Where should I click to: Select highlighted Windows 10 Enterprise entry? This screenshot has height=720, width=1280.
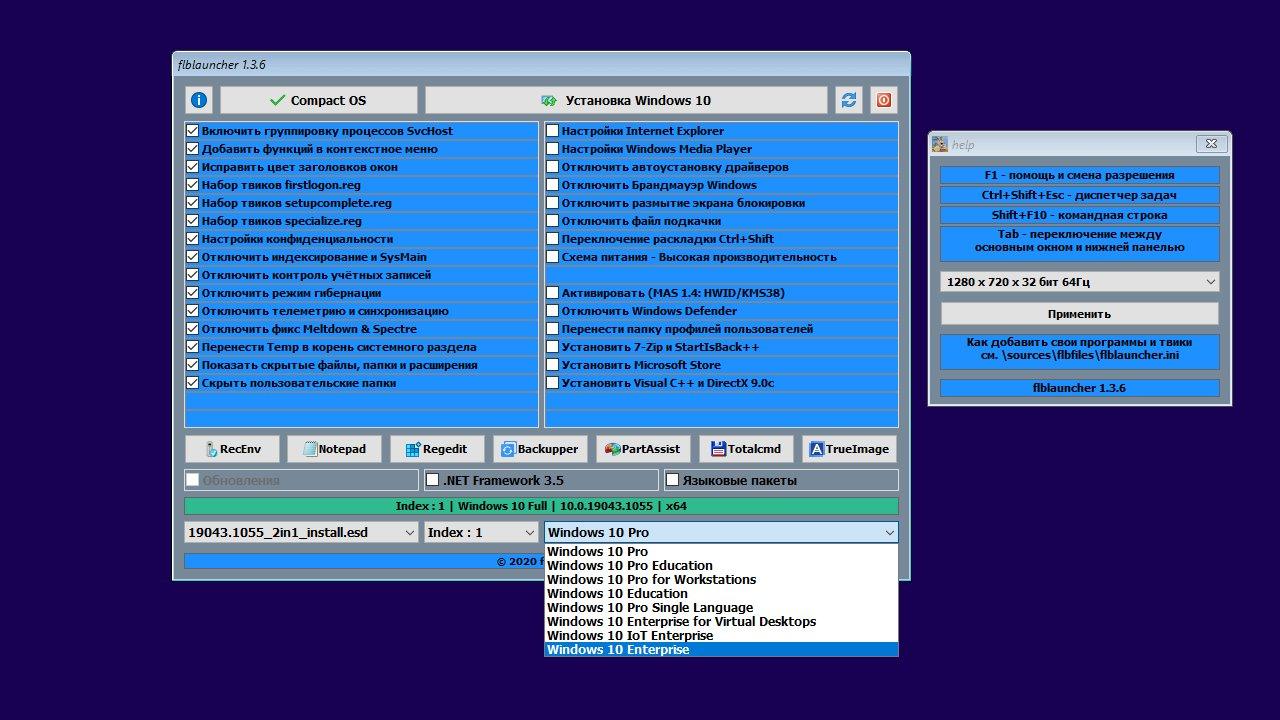click(721, 649)
